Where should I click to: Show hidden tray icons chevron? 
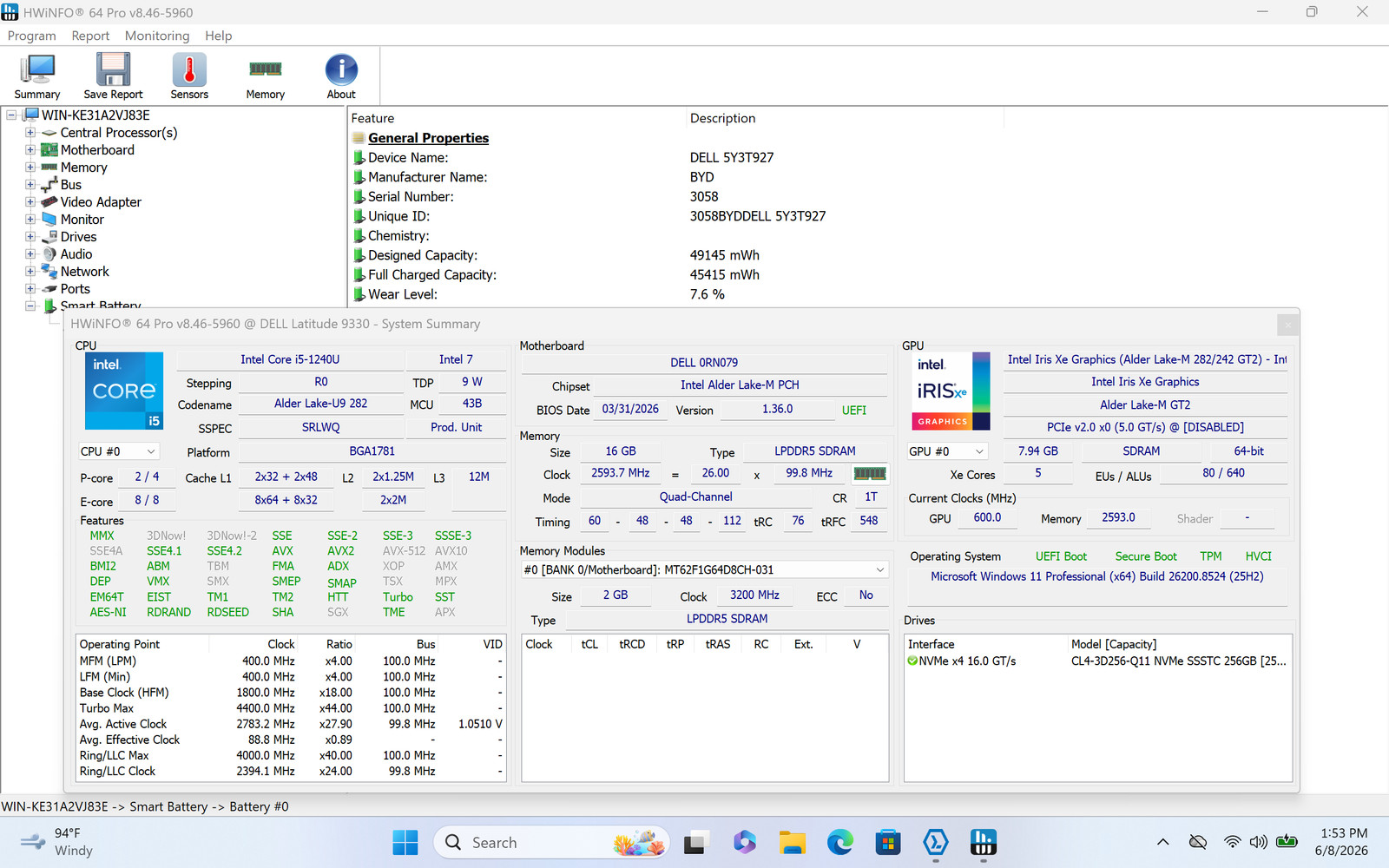pyautogui.click(x=1163, y=842)
